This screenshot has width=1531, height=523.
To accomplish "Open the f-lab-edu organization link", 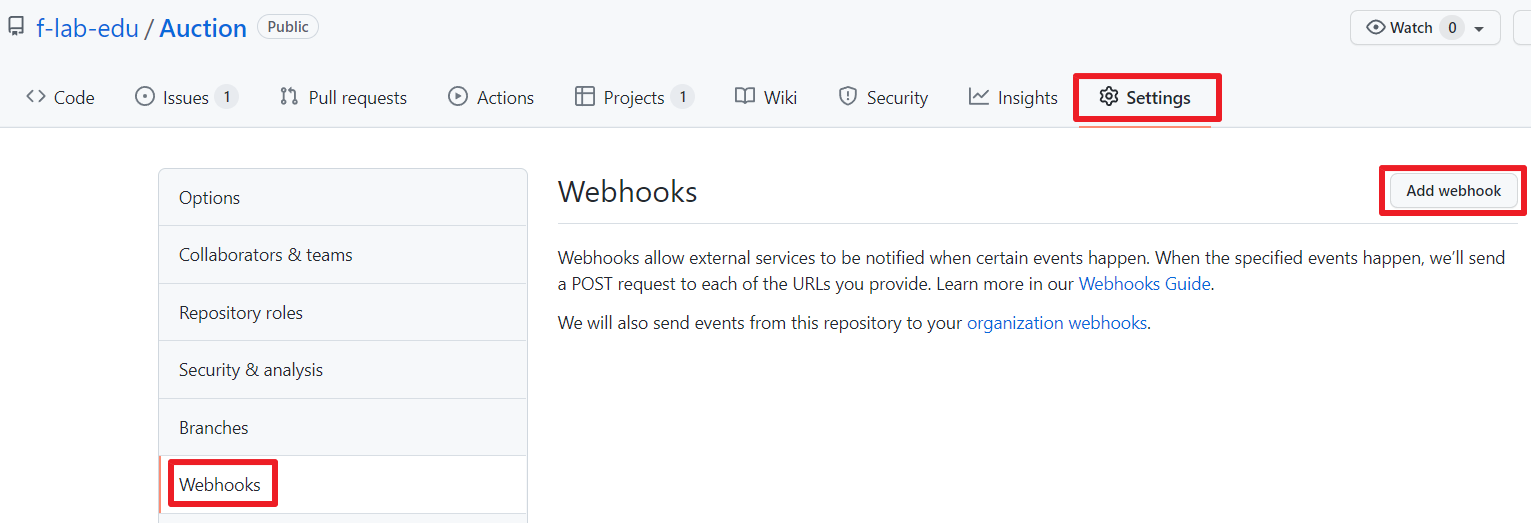I will (x=87, y=28).
